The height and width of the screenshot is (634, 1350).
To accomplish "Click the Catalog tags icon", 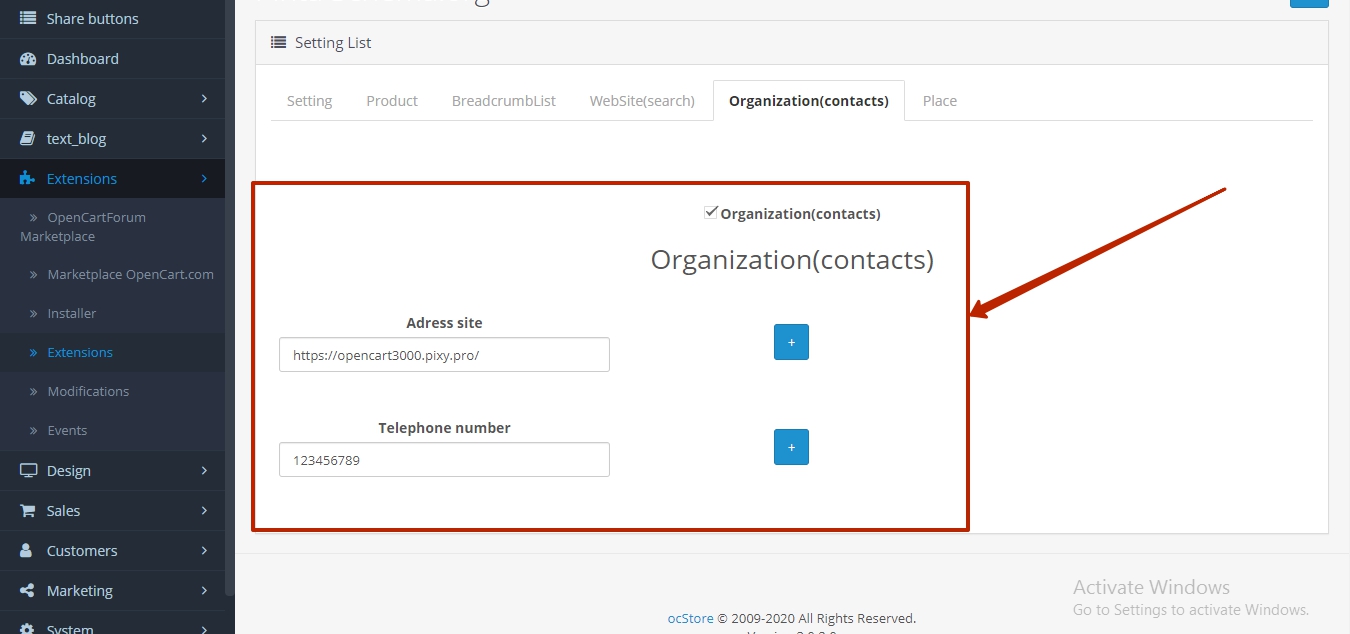I will pos(28,99).
